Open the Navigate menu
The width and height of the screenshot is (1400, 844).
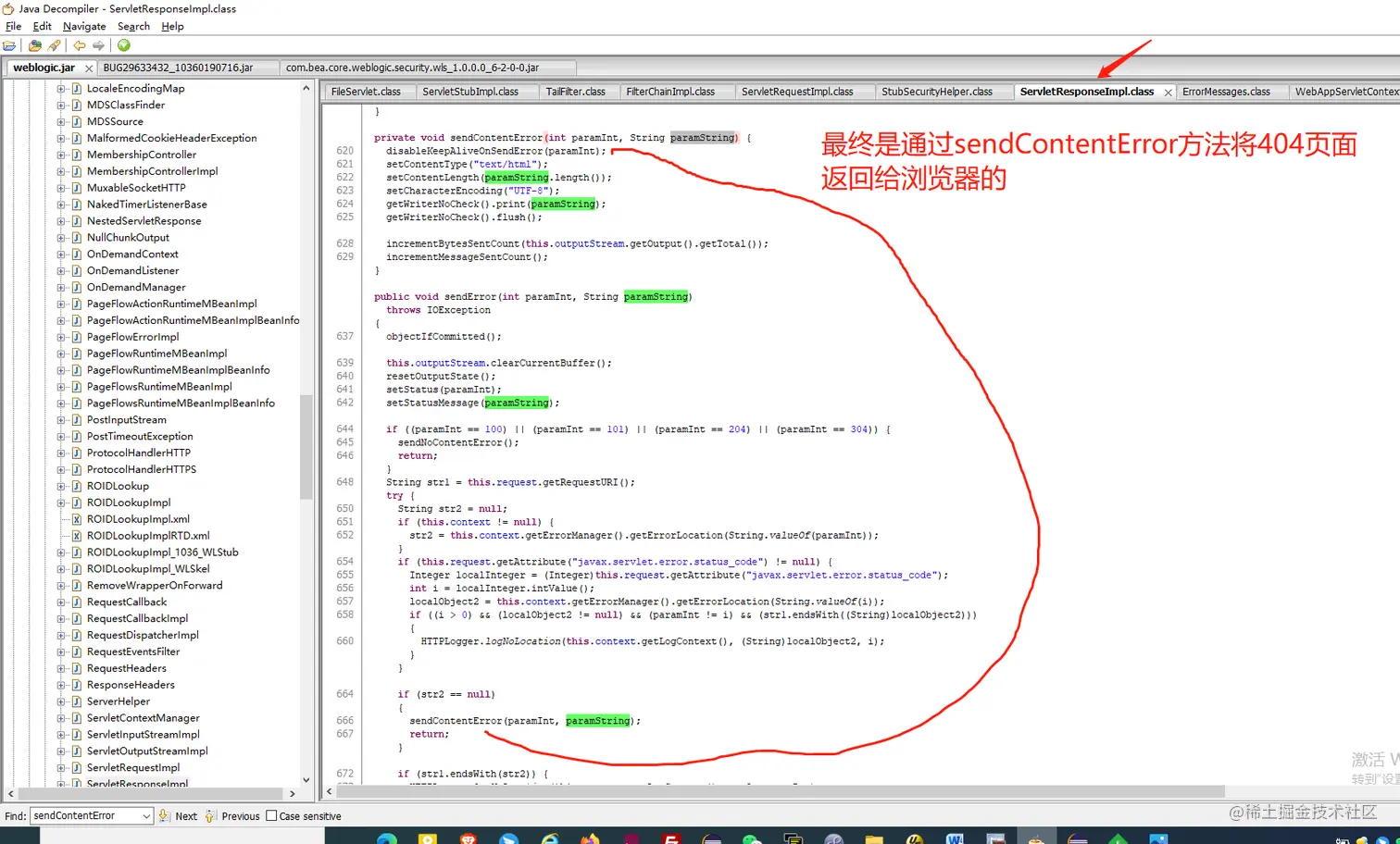[84, 27]
